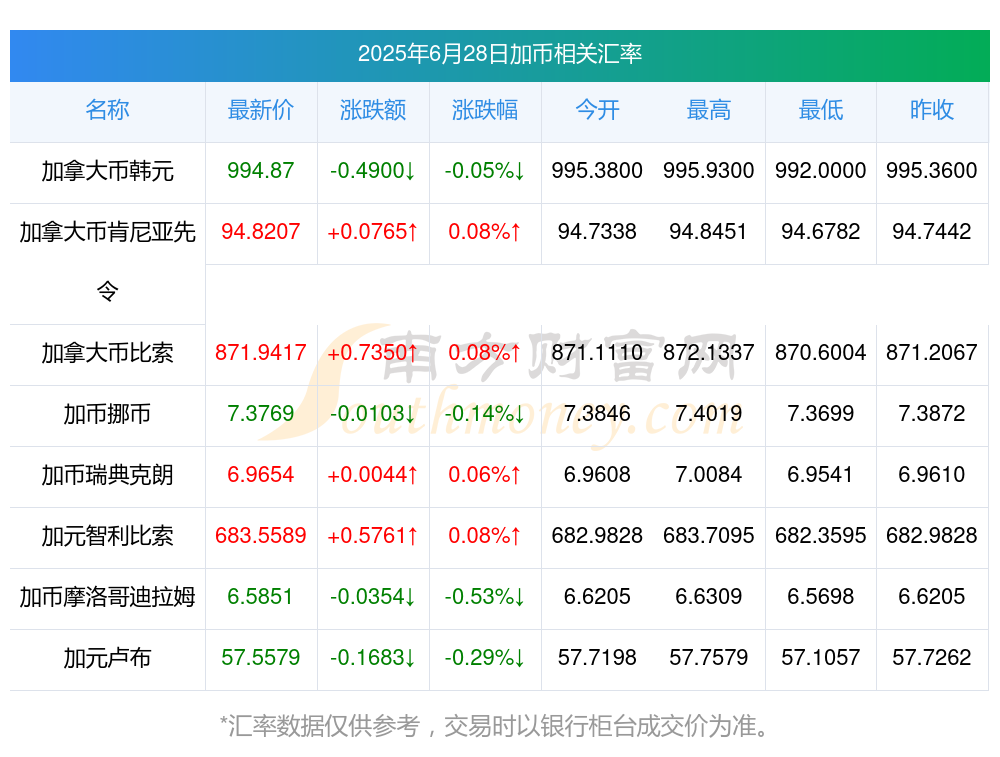Select the 加拿大币比索 row name
1000x757 pixels.
click(x=107, y=353)
